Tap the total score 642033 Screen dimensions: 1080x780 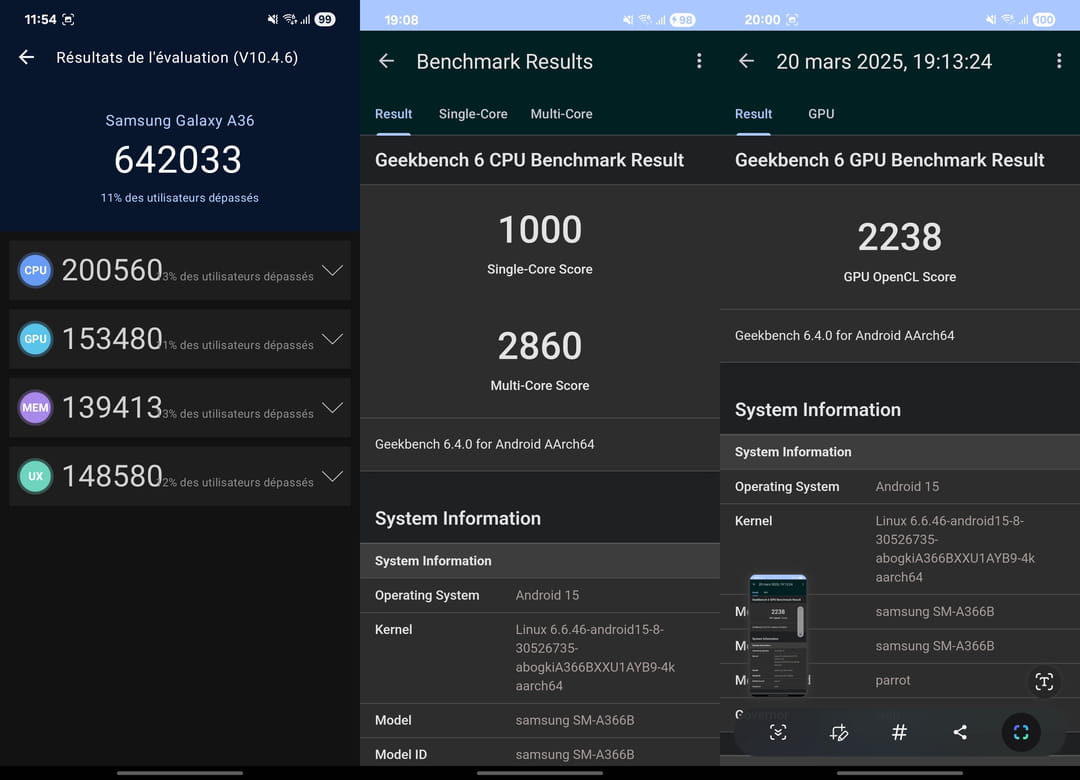178,160
